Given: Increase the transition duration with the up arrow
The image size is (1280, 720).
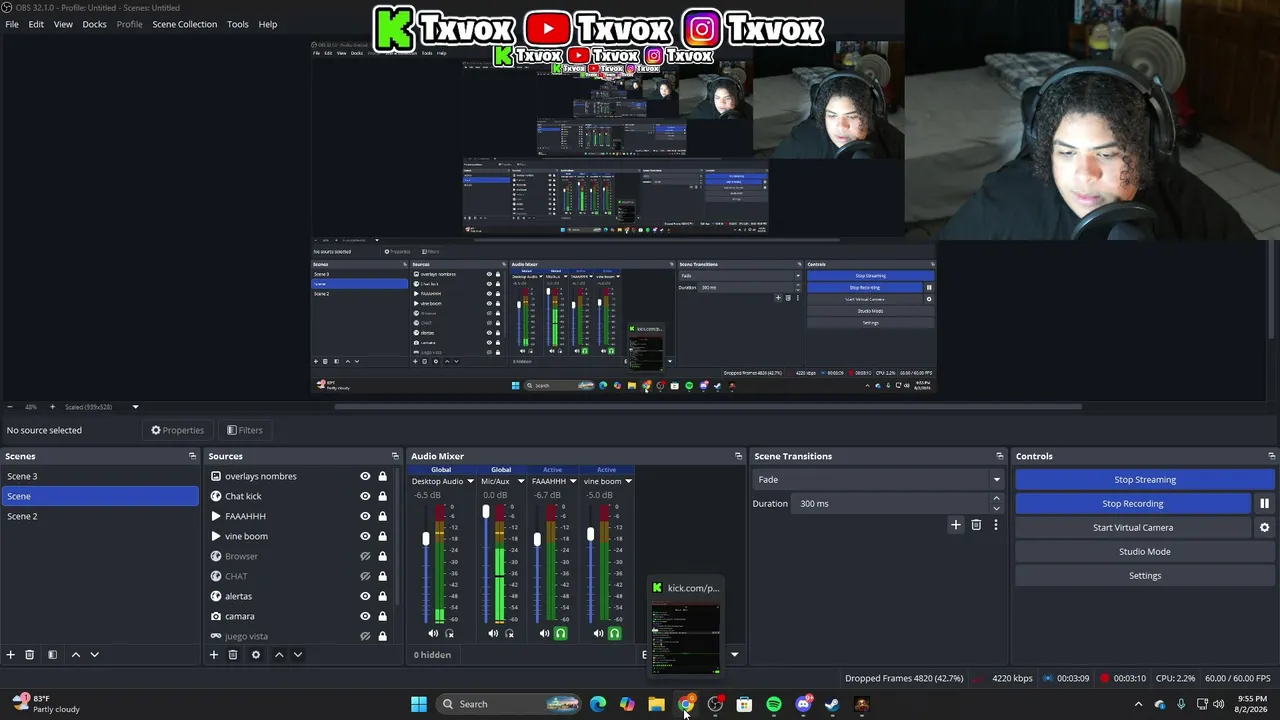Looking at the screenshot, I should tap(996, 499).
